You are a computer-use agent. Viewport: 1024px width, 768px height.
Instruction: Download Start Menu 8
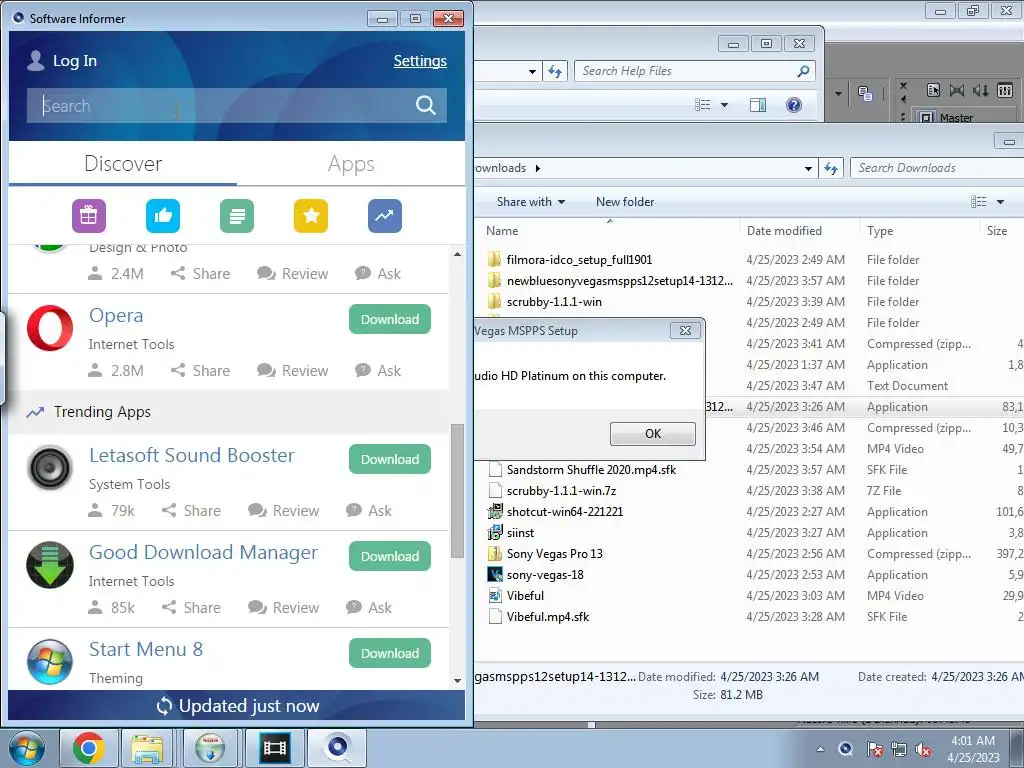pyautogui.click(x=390, y=653)
